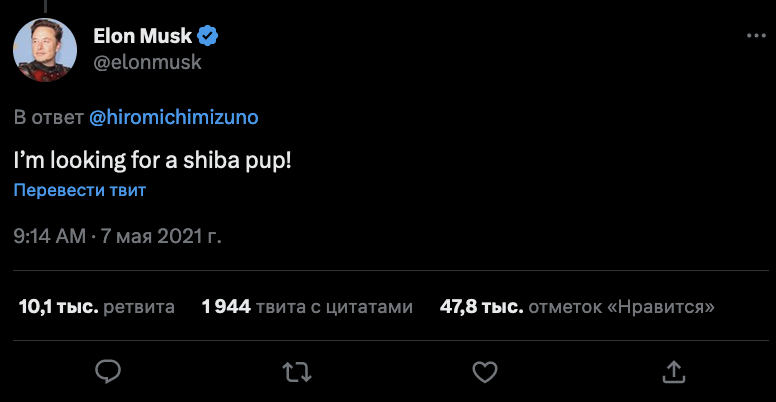Click the tweet text about shiba pup
The height and width of the screenshot is (402, 776).
(x=153, y=160)
